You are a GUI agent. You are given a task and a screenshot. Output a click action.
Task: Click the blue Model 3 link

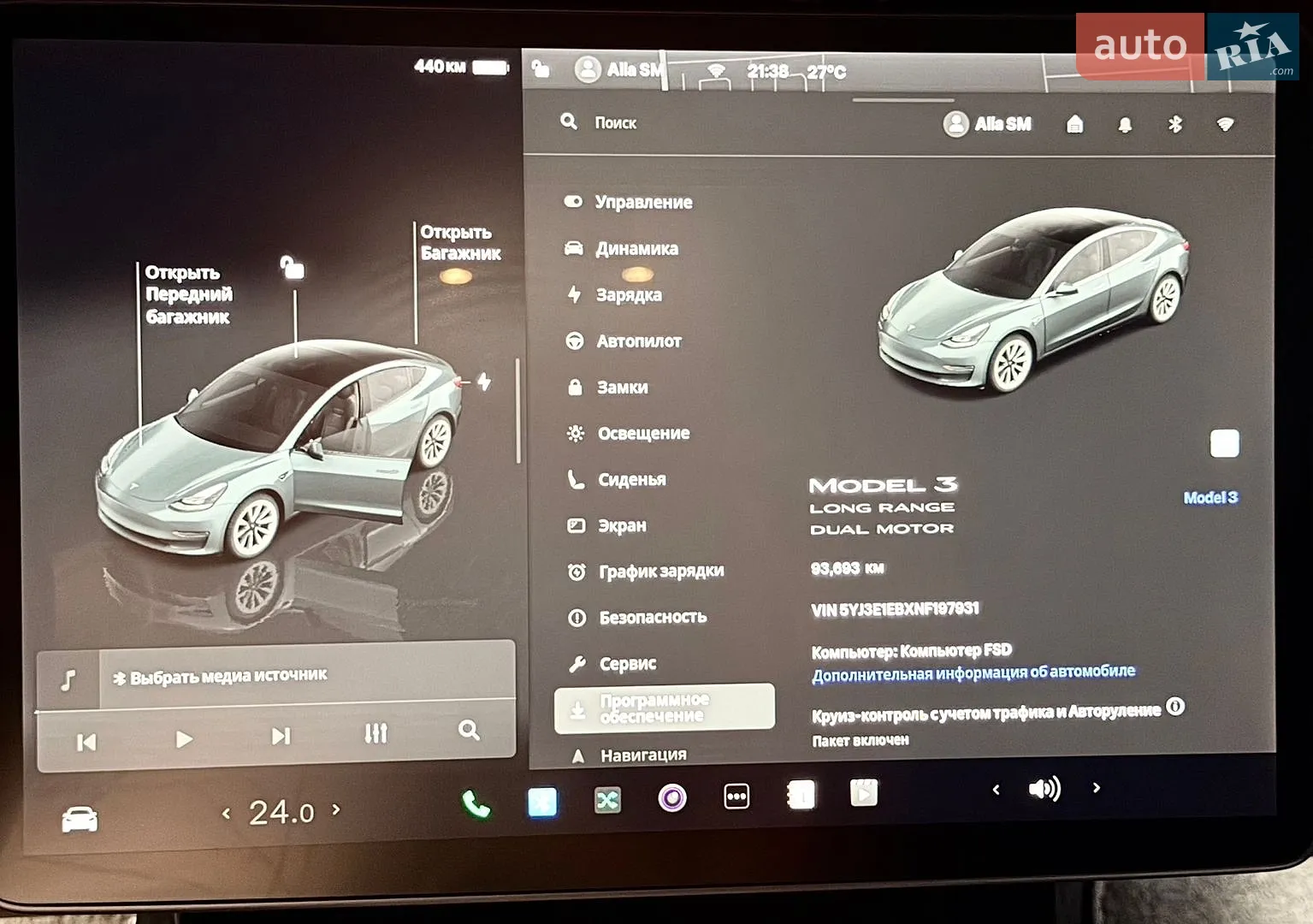click(x=1210, y=497)
